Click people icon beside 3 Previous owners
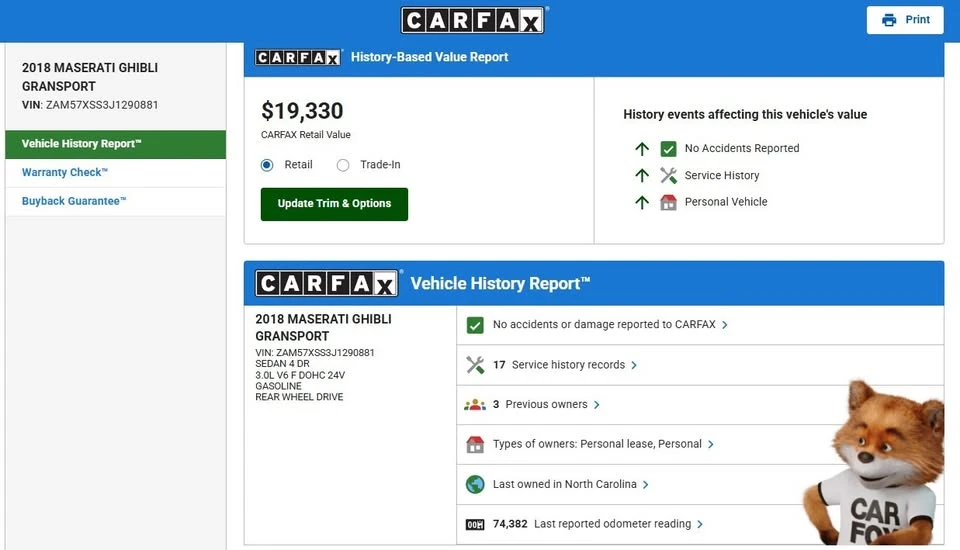This screenshot has width=960, height=550. [x=475, y=405]
